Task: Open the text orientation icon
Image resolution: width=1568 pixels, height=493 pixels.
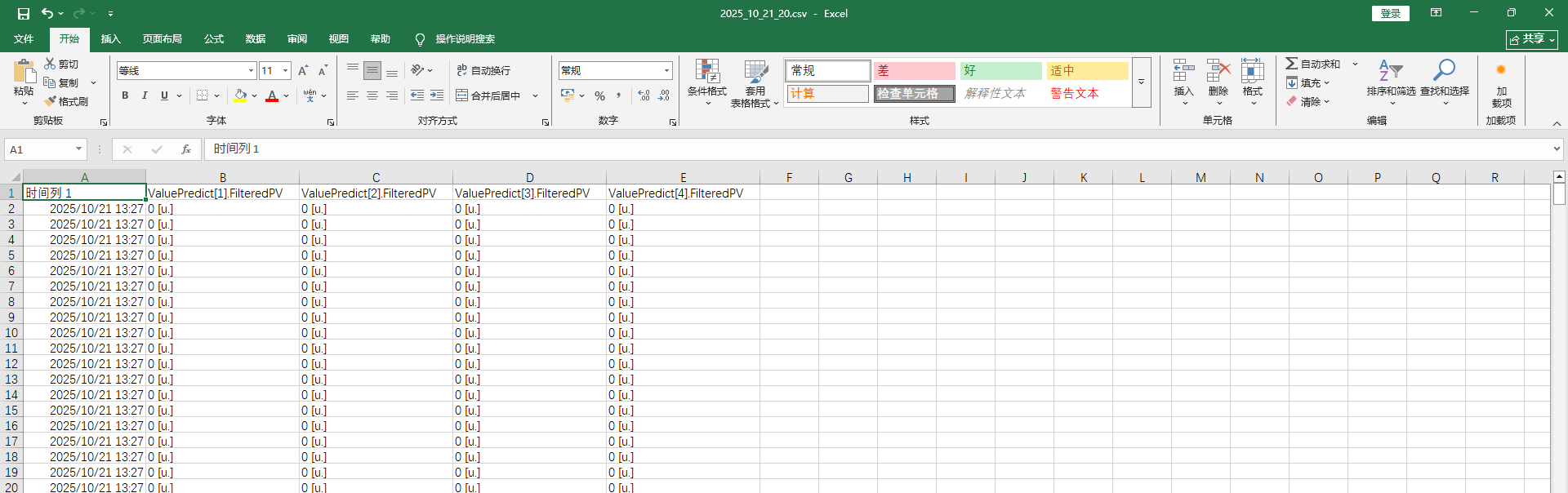Action: tap(417, 70)
